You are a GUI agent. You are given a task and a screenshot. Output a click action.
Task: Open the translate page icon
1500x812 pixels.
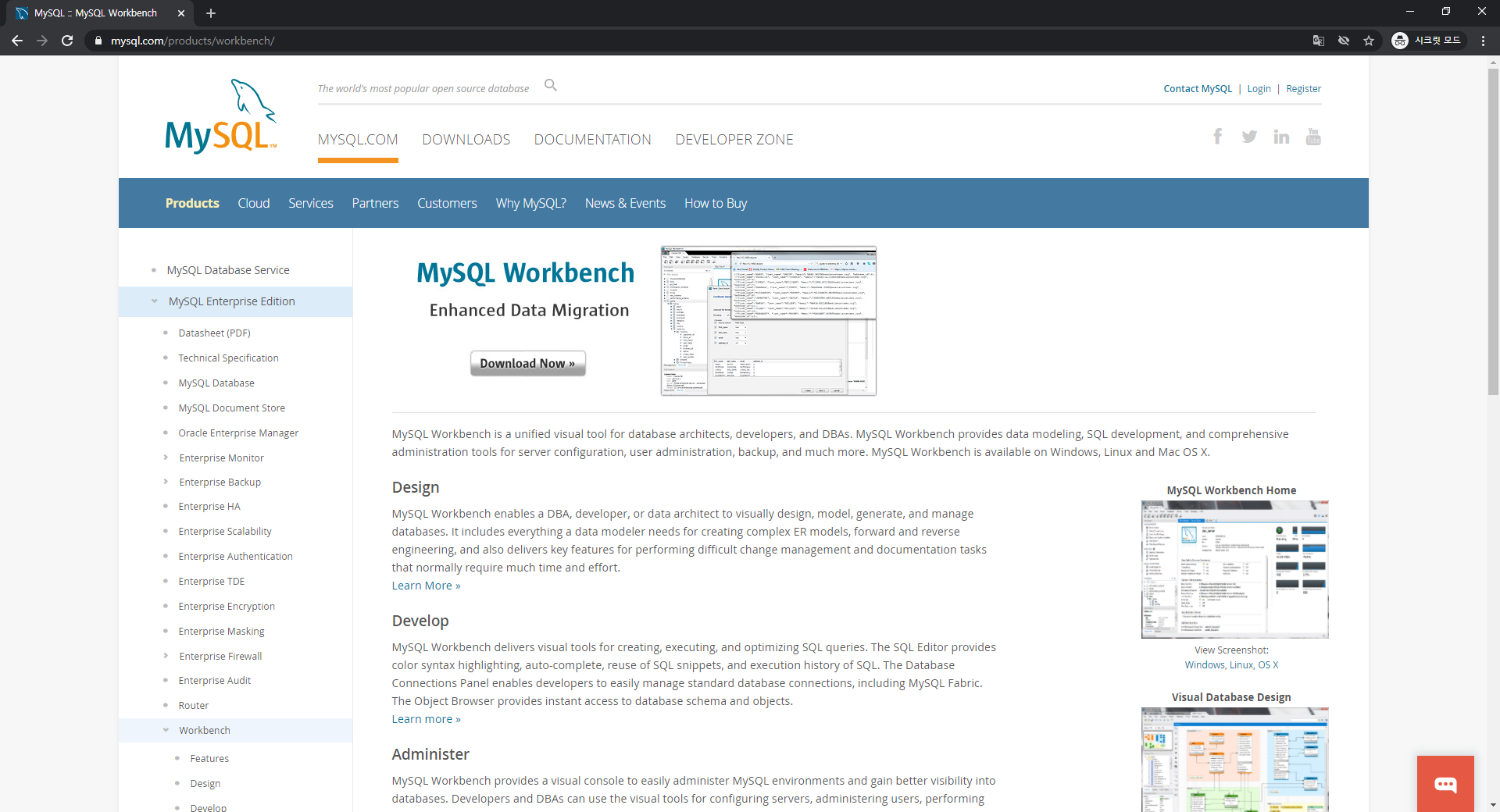point(1319,41)
